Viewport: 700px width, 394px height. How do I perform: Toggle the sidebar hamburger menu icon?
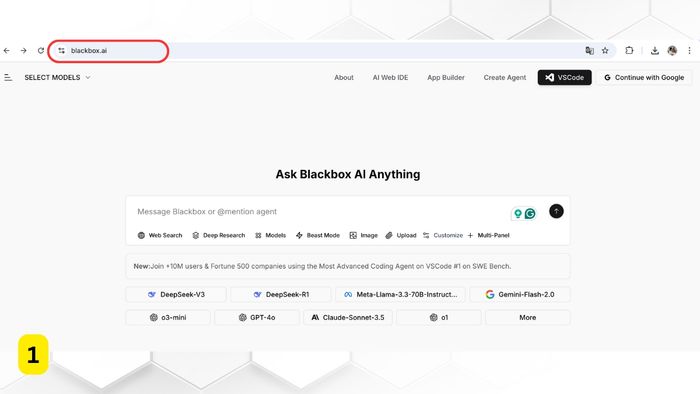(x=8, y=78)
